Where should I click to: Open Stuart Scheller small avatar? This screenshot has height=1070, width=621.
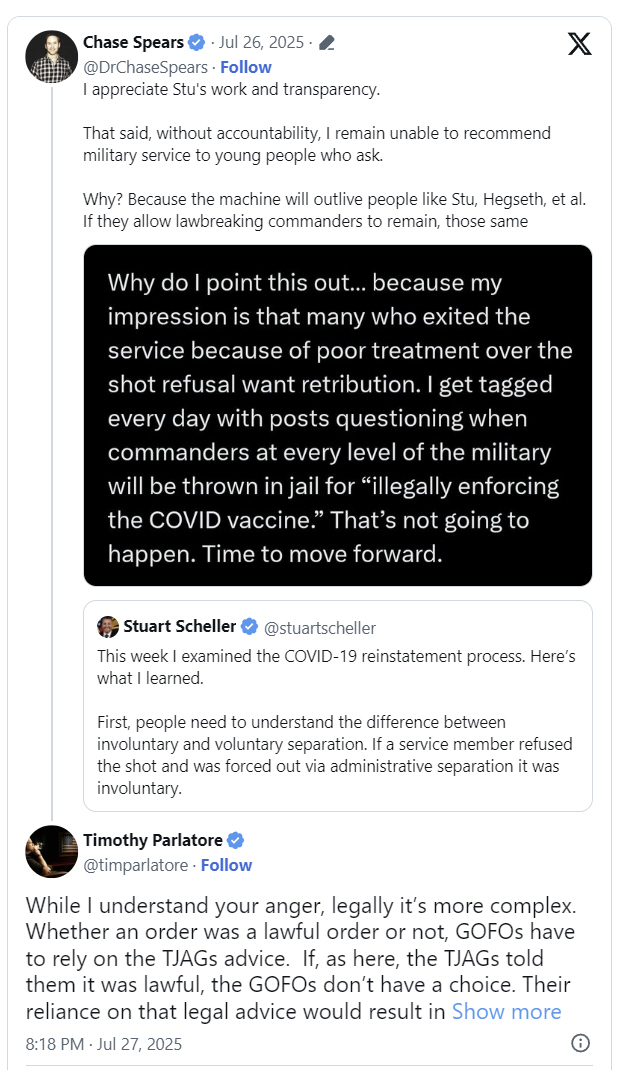coord(108,626)
